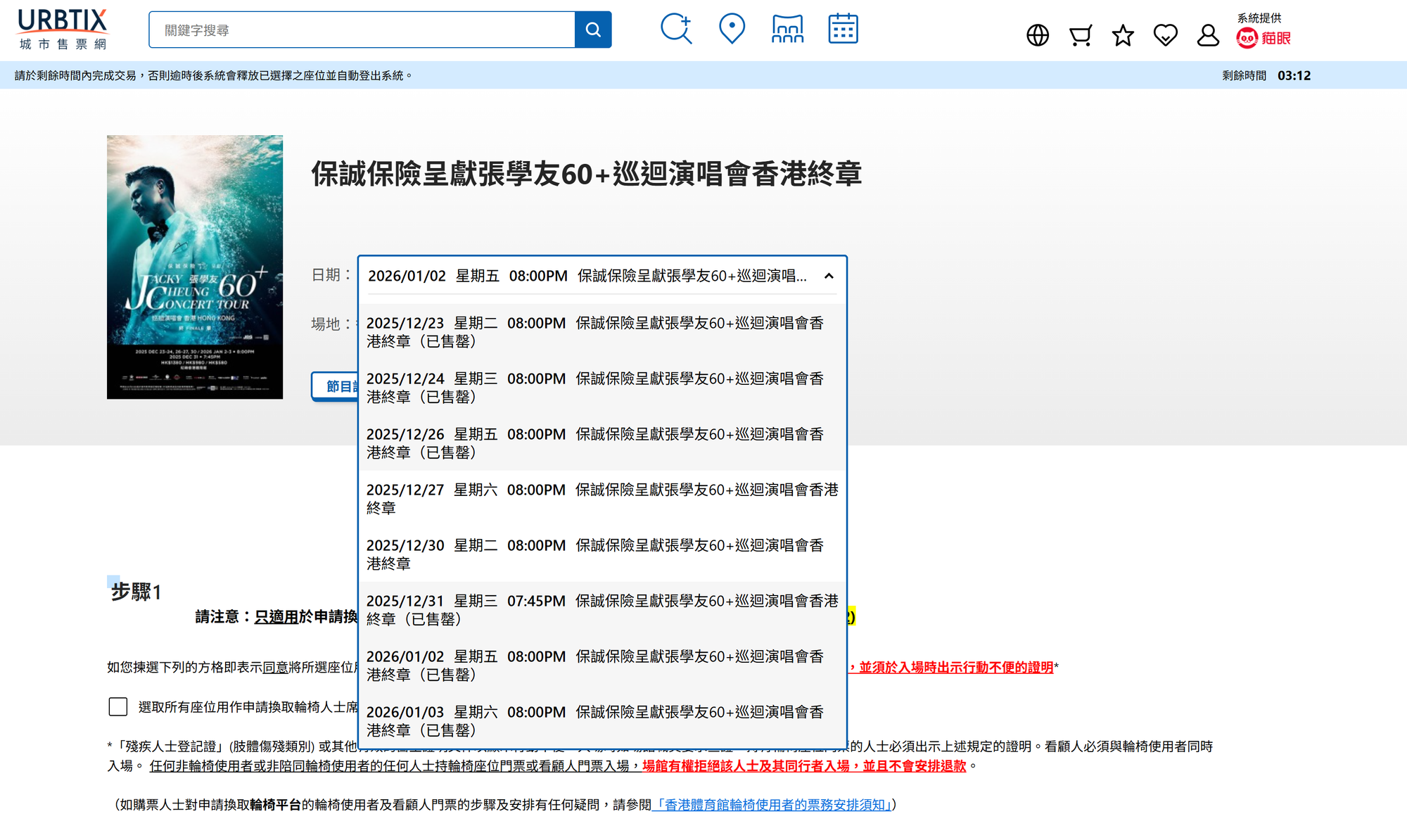Click the keyword search input field
1407x840 pixels.
pyautogui.click(x=362, y=30)
